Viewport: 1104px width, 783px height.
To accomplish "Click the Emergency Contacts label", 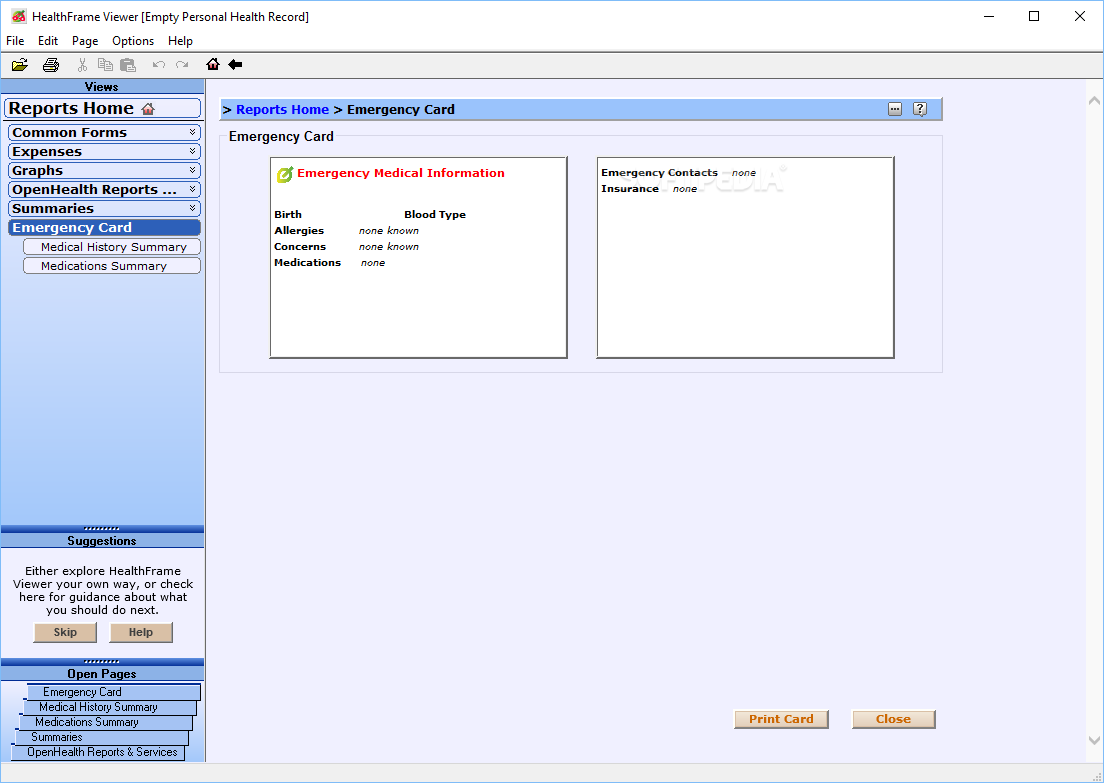I will pos(659,173).
